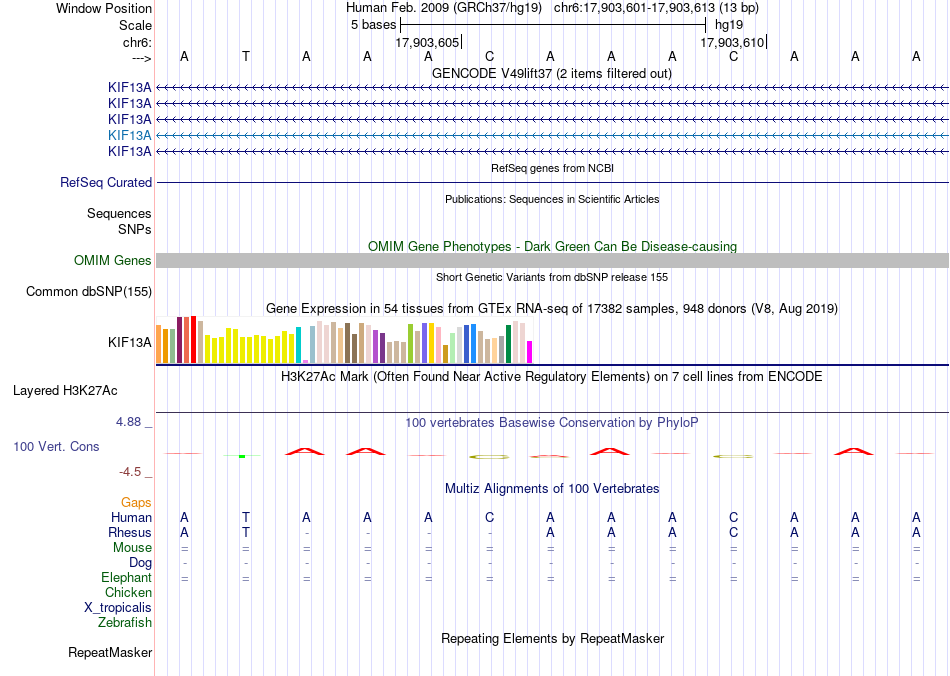This screenshot has width=950, height=676.
Task: Click the 100 Vert. Cons track label
Action: point(56,446)
